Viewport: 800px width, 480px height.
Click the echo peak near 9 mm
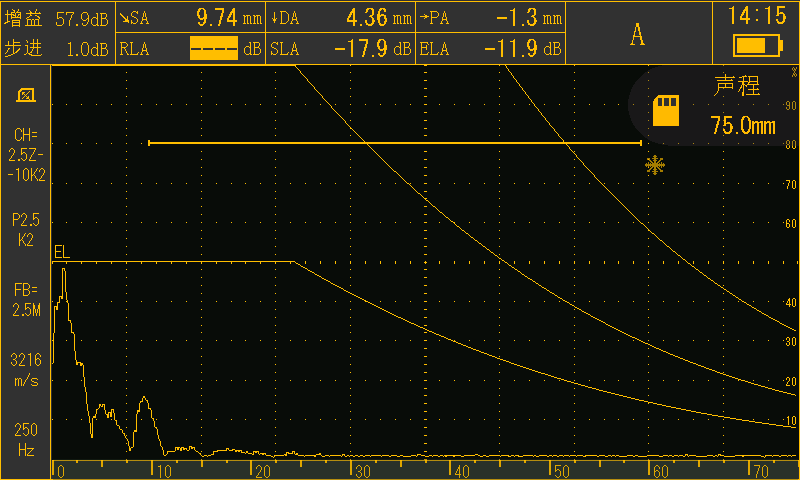[145, 399]
